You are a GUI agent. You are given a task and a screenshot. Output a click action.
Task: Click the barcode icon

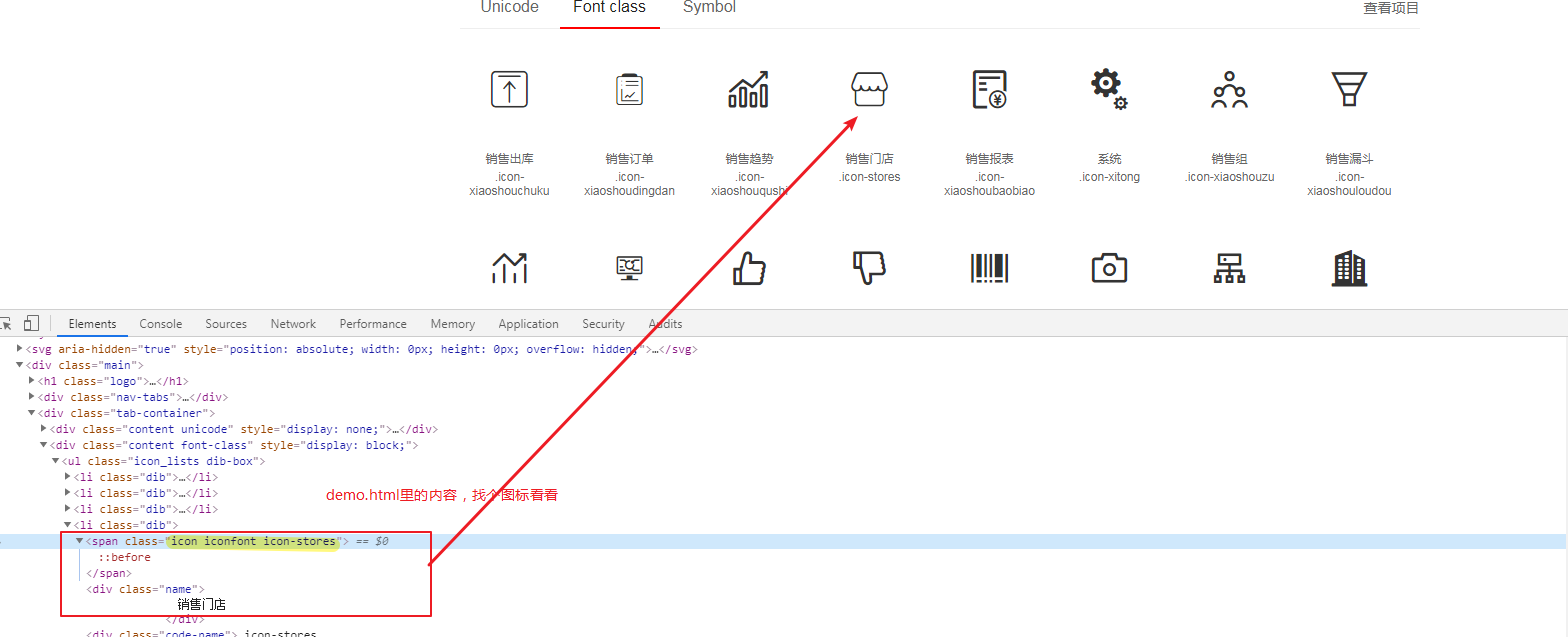990,268
